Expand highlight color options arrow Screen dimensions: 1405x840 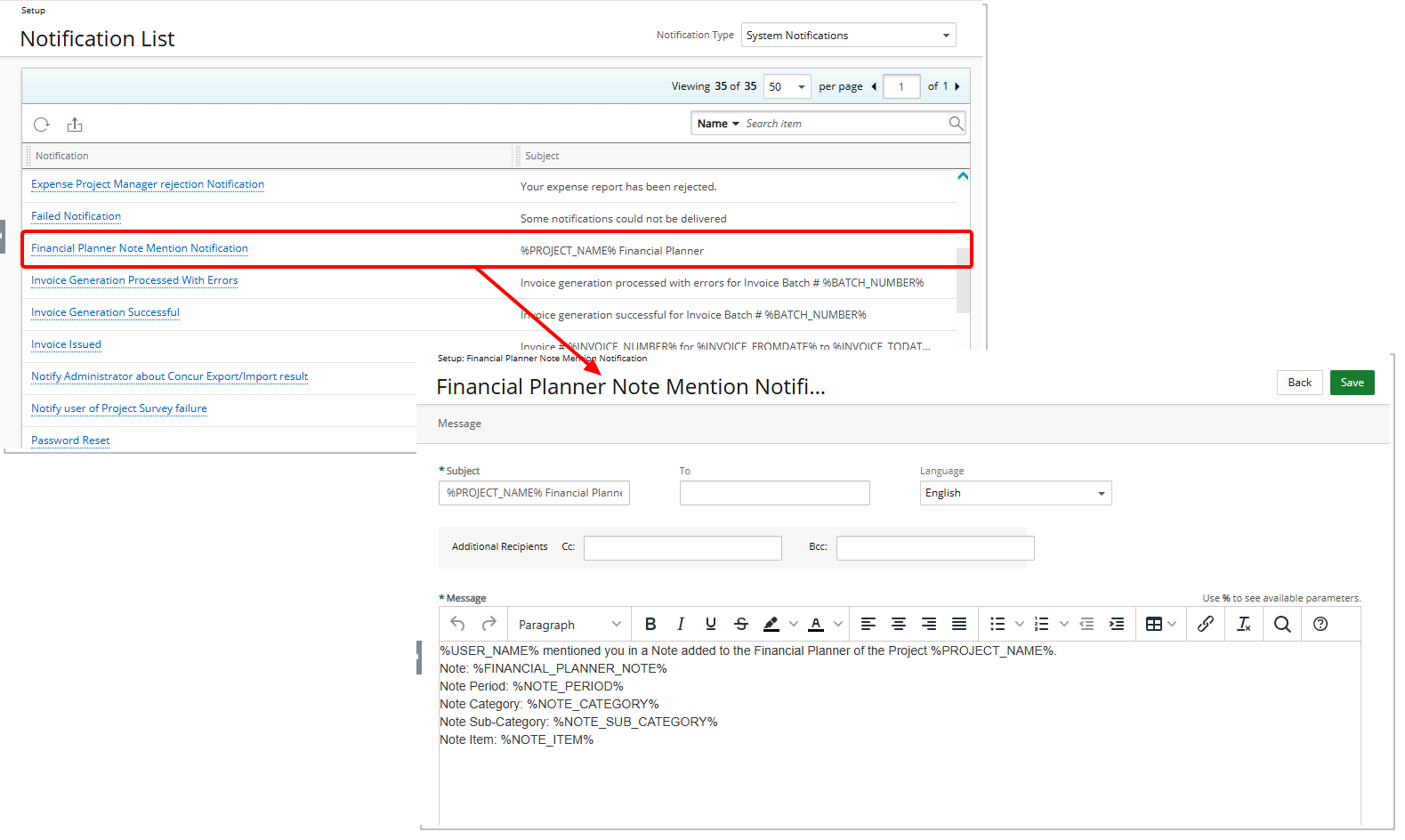pyautogui.click(x=794, y=624)
